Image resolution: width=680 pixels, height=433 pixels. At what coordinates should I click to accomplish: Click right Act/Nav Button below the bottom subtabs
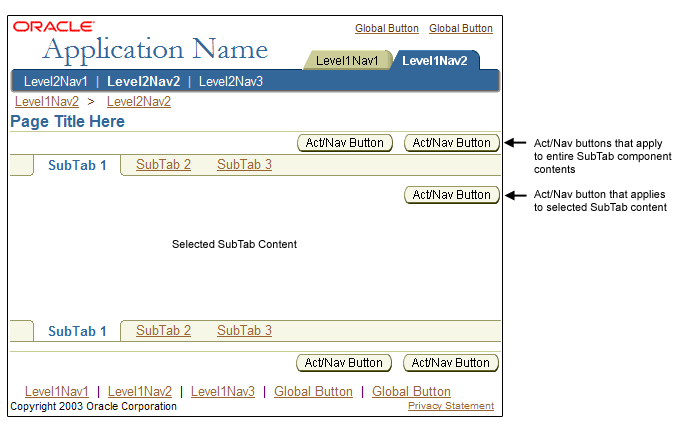pos(451,363)
